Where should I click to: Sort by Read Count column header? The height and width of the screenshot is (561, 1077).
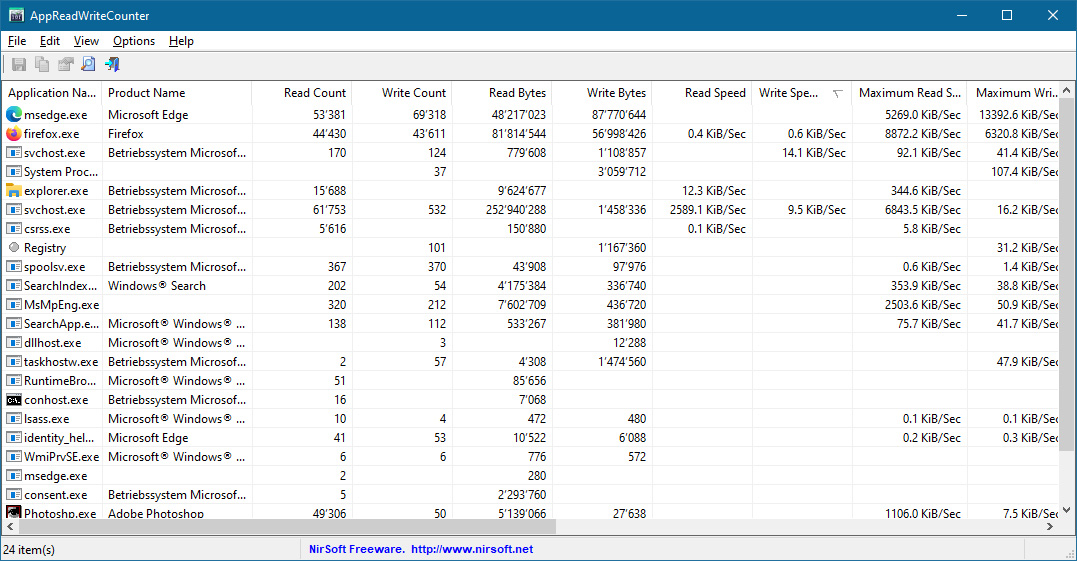tap(302, 93)
